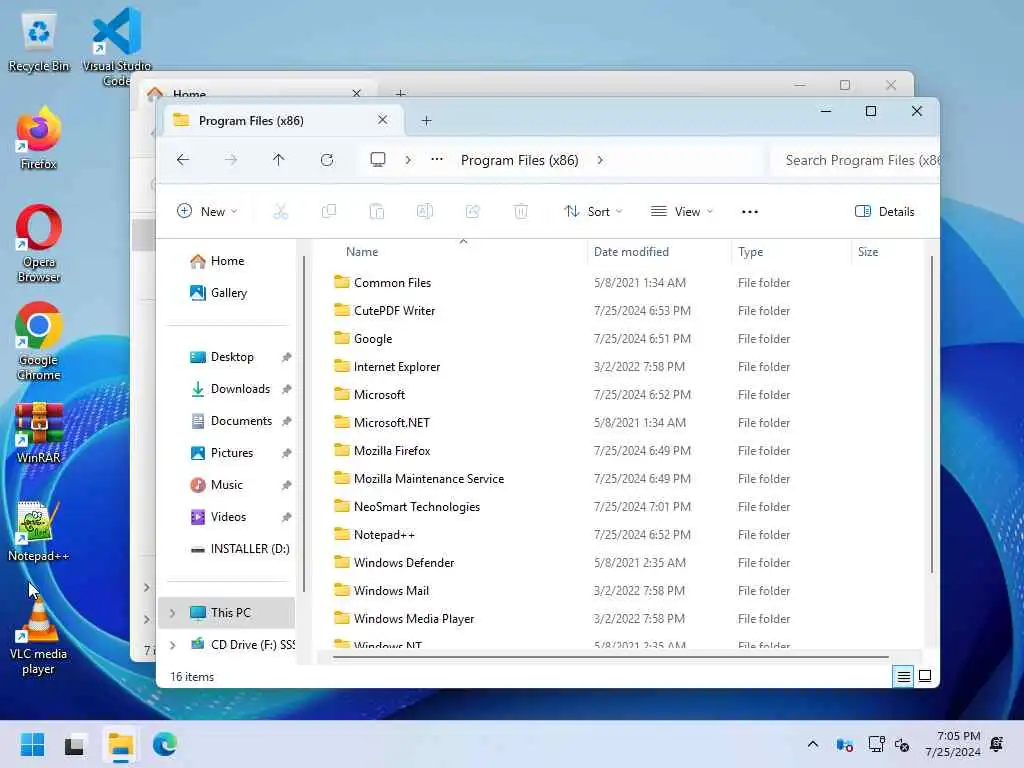The image size is (1024, 768).
Task: Select the Mozilla Maintenance Service folder
Action: [x=428, y=479]
